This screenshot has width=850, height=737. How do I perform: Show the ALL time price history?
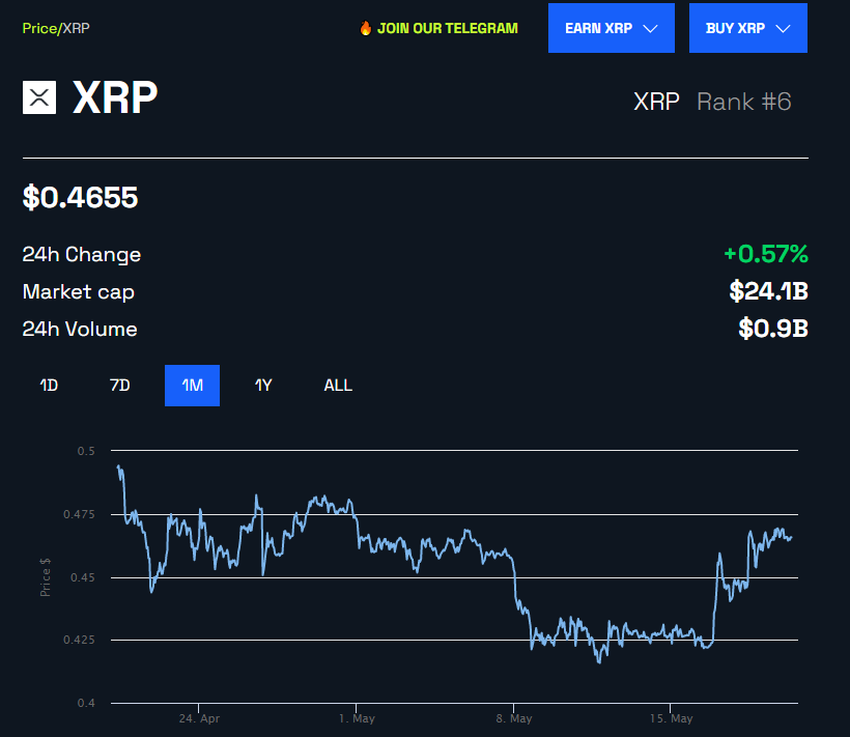tap(337, 385)
